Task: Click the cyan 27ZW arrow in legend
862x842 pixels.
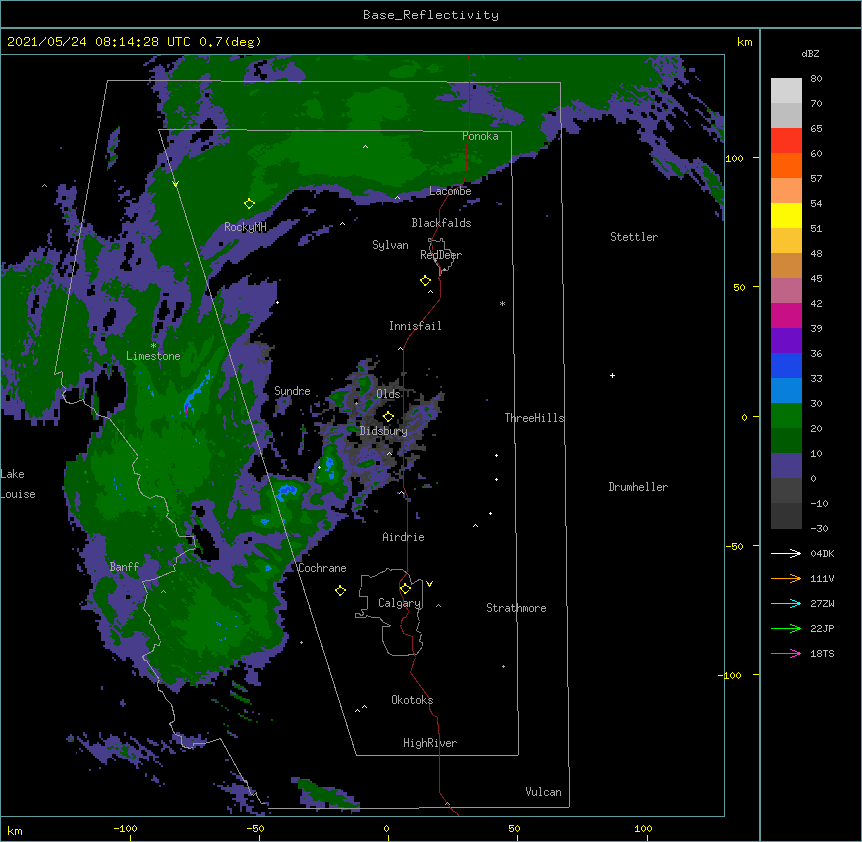Action: [786, 603]
